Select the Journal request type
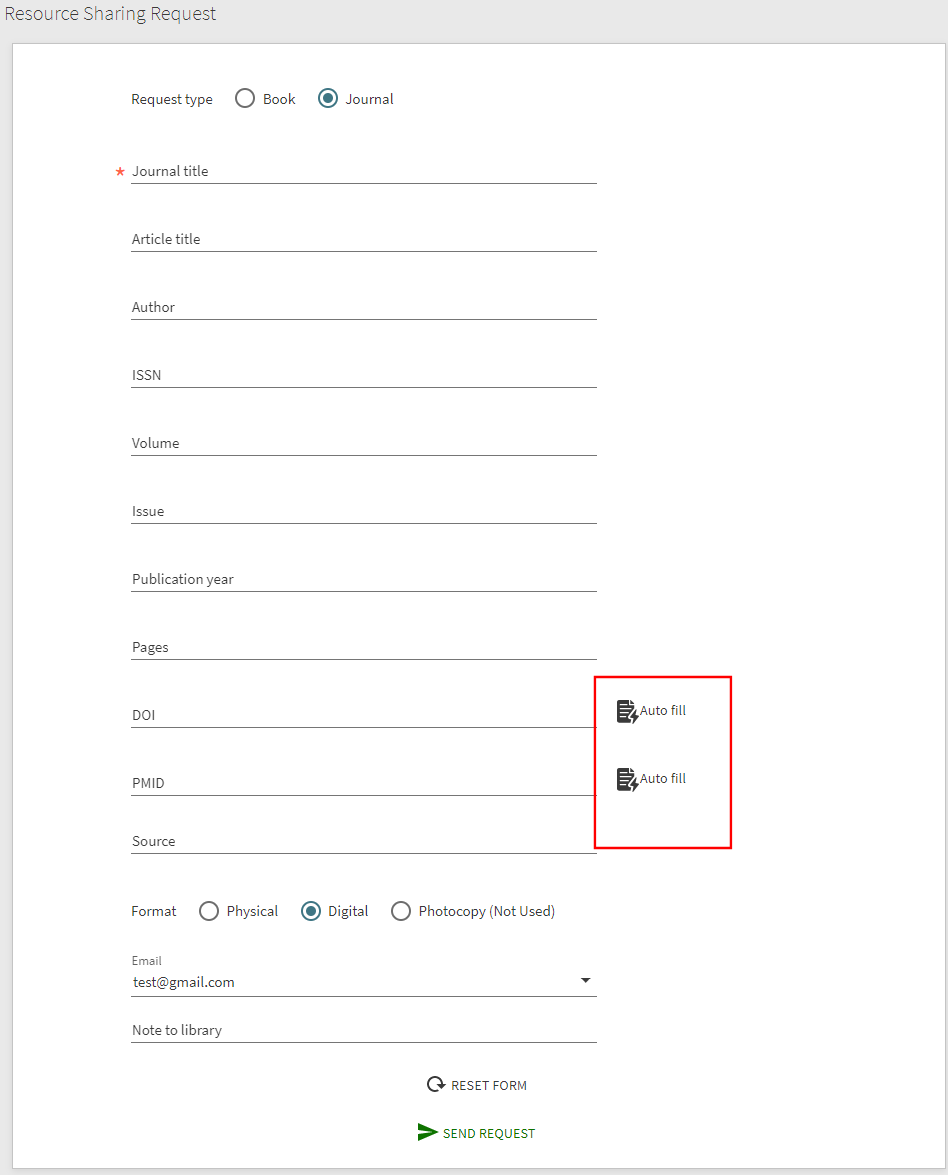The width and height of the screenshot is (948, 1175). click(328, 98)
